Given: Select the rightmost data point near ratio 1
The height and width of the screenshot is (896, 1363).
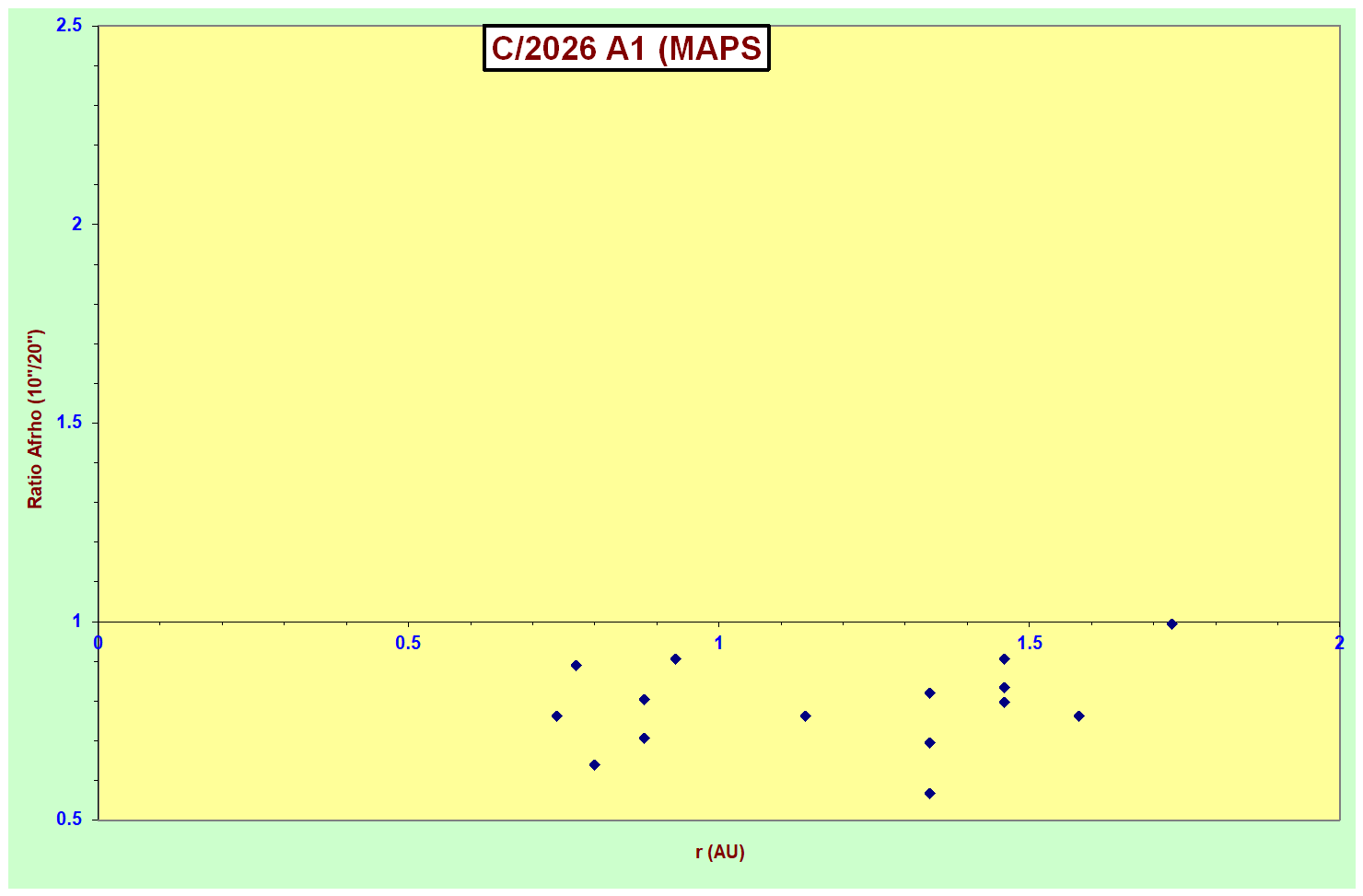Looking at the screenshot, I should coord(1171,623).
